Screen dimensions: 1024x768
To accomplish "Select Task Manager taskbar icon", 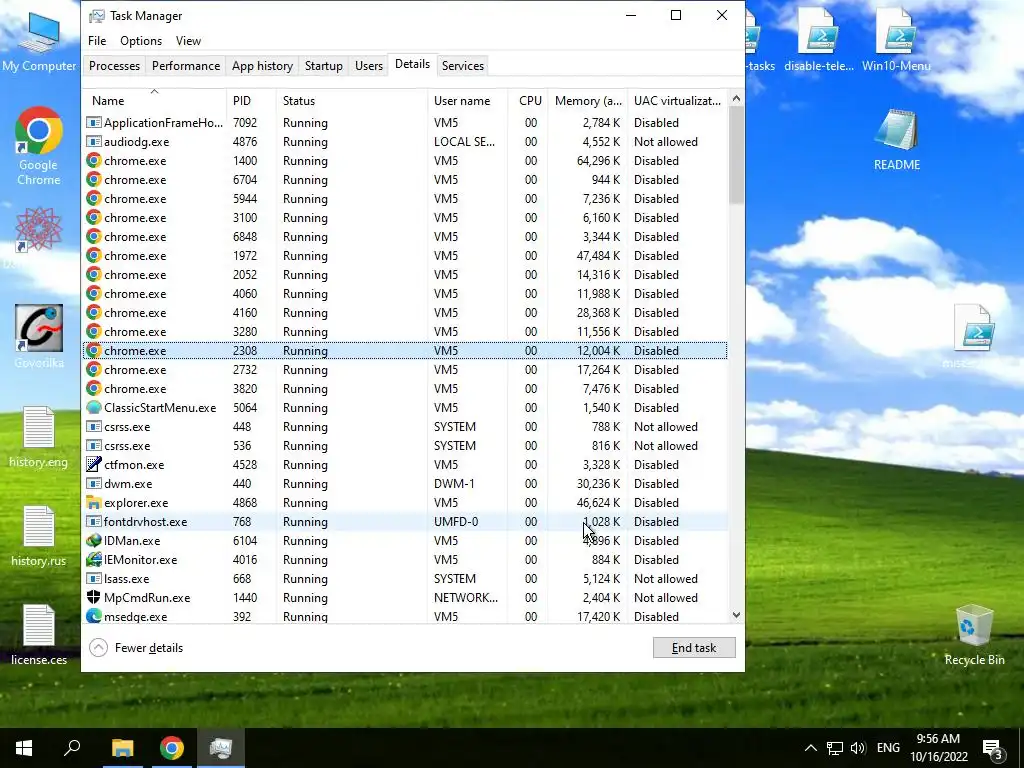I will [x=221, y=748].
